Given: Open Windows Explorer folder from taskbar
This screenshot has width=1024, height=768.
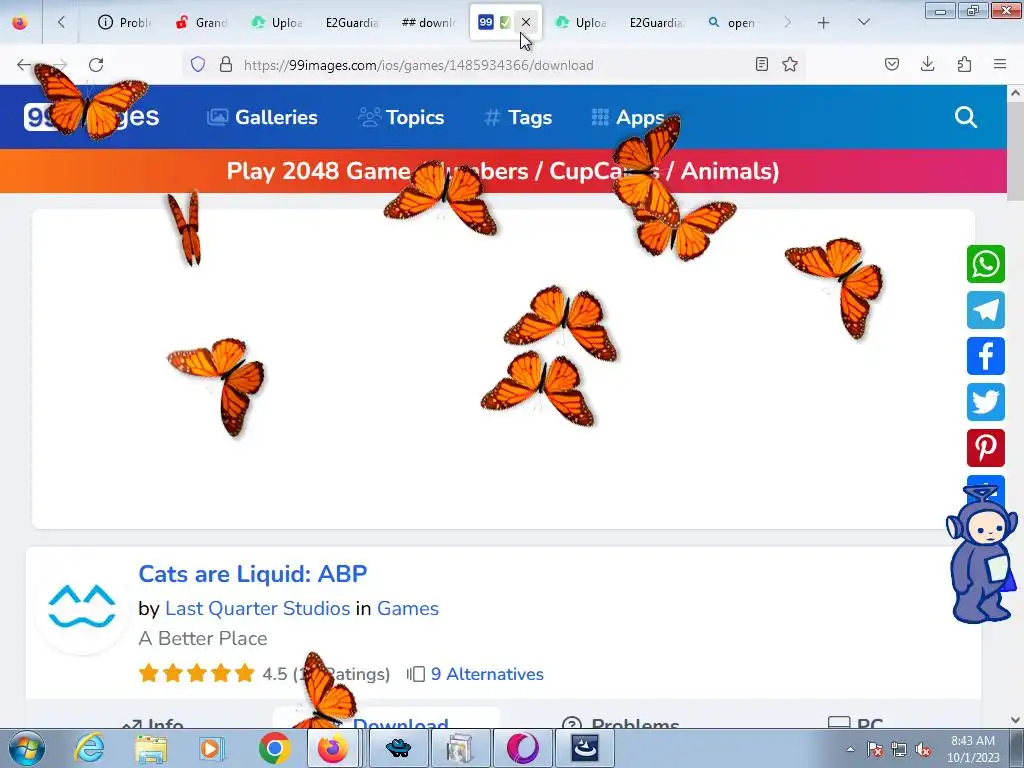Looking at the screenshot, I should coord(151,748).
